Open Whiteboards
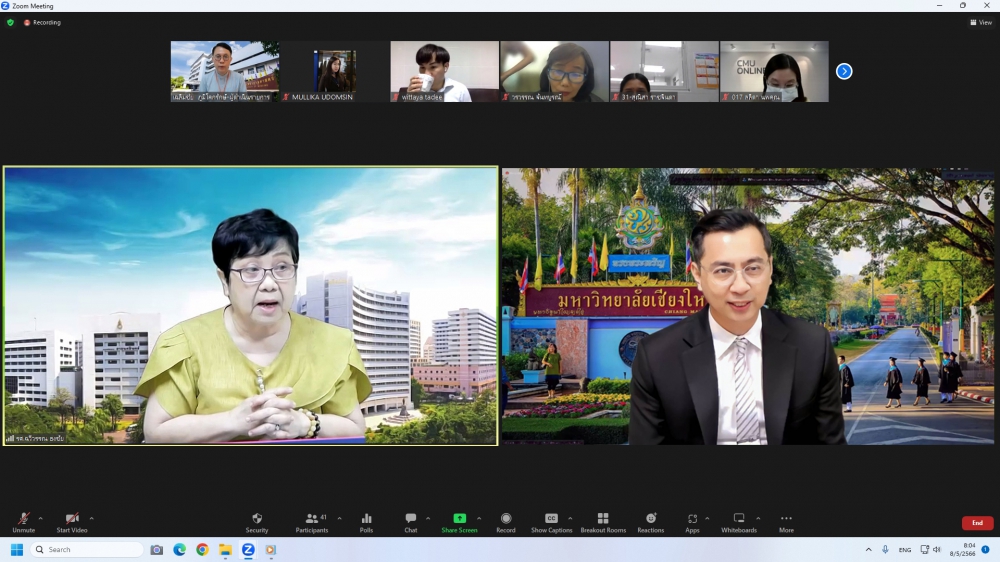 739,519
